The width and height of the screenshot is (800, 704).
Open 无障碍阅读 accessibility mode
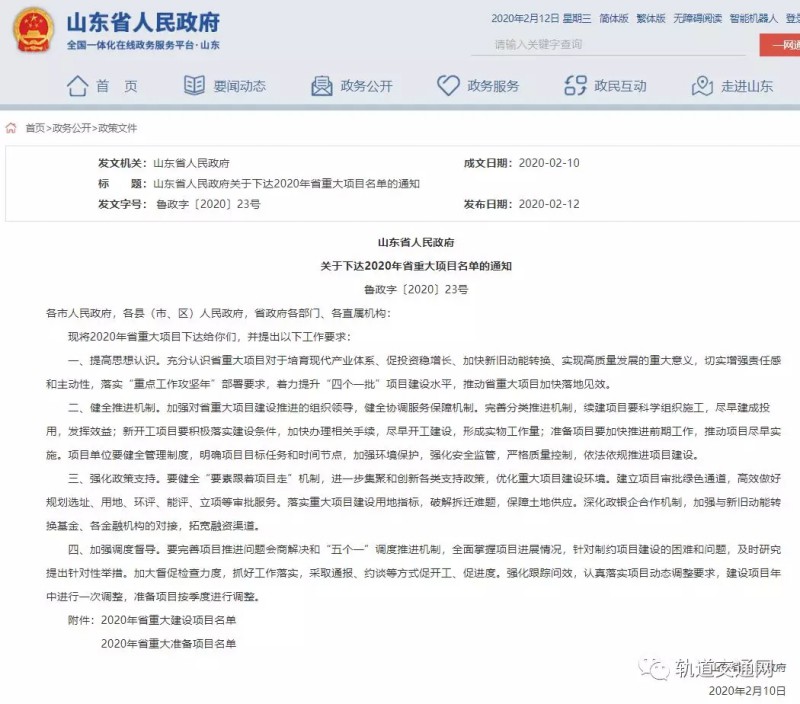click(x=697, y=19)
